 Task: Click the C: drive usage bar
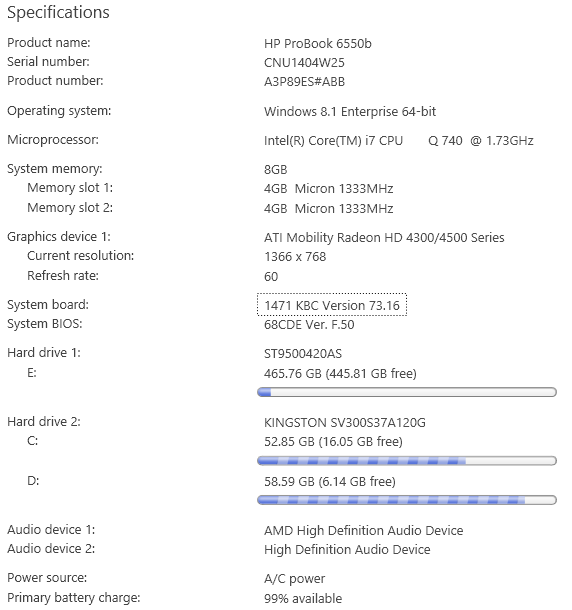(407, 461)
